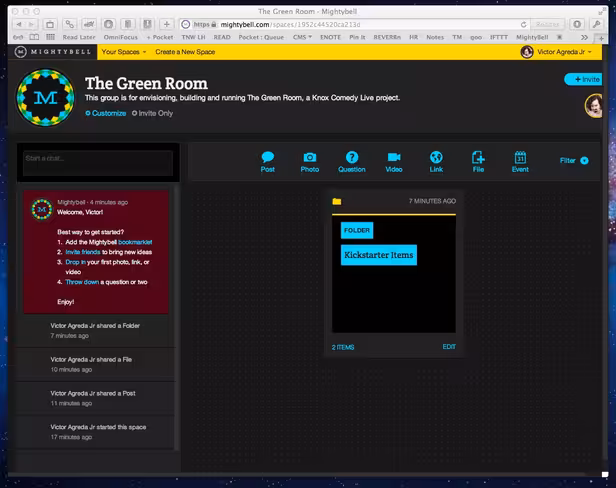Reload the page with the refresh icon
Image resolution: width=616 pixels, height=488 pixels.
click(x=523, y=24)
